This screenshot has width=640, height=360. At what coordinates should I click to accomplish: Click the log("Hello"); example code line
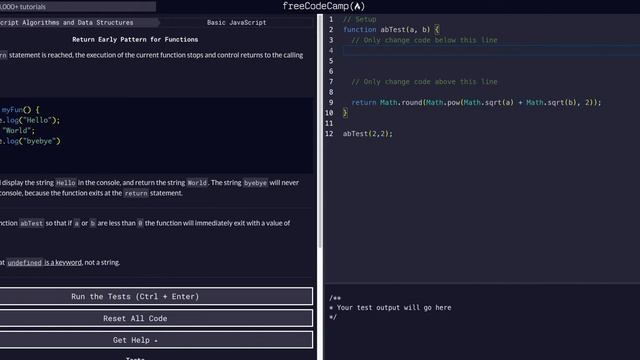pyautogui.click(x=30, y=120)
